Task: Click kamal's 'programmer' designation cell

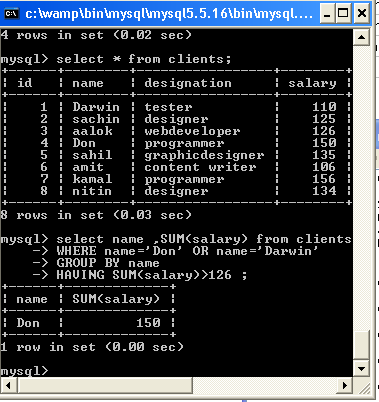Action: 184,179
